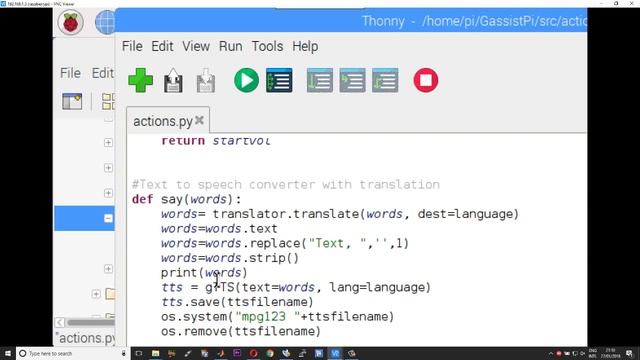Click the file manager new window toolbar icon
This screenshot has width=640, height=360.
[72, 101]
